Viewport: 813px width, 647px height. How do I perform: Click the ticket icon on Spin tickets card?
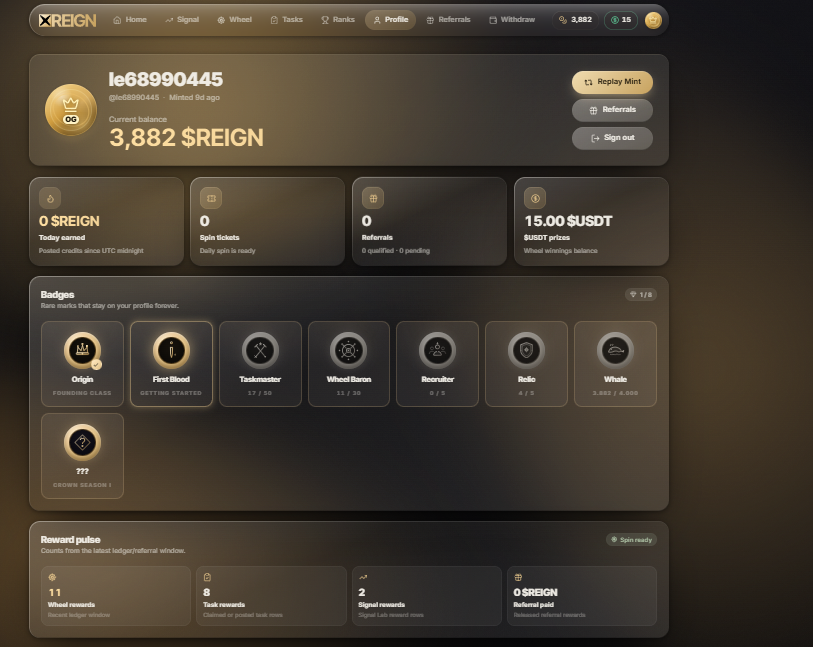coord(211,198)
